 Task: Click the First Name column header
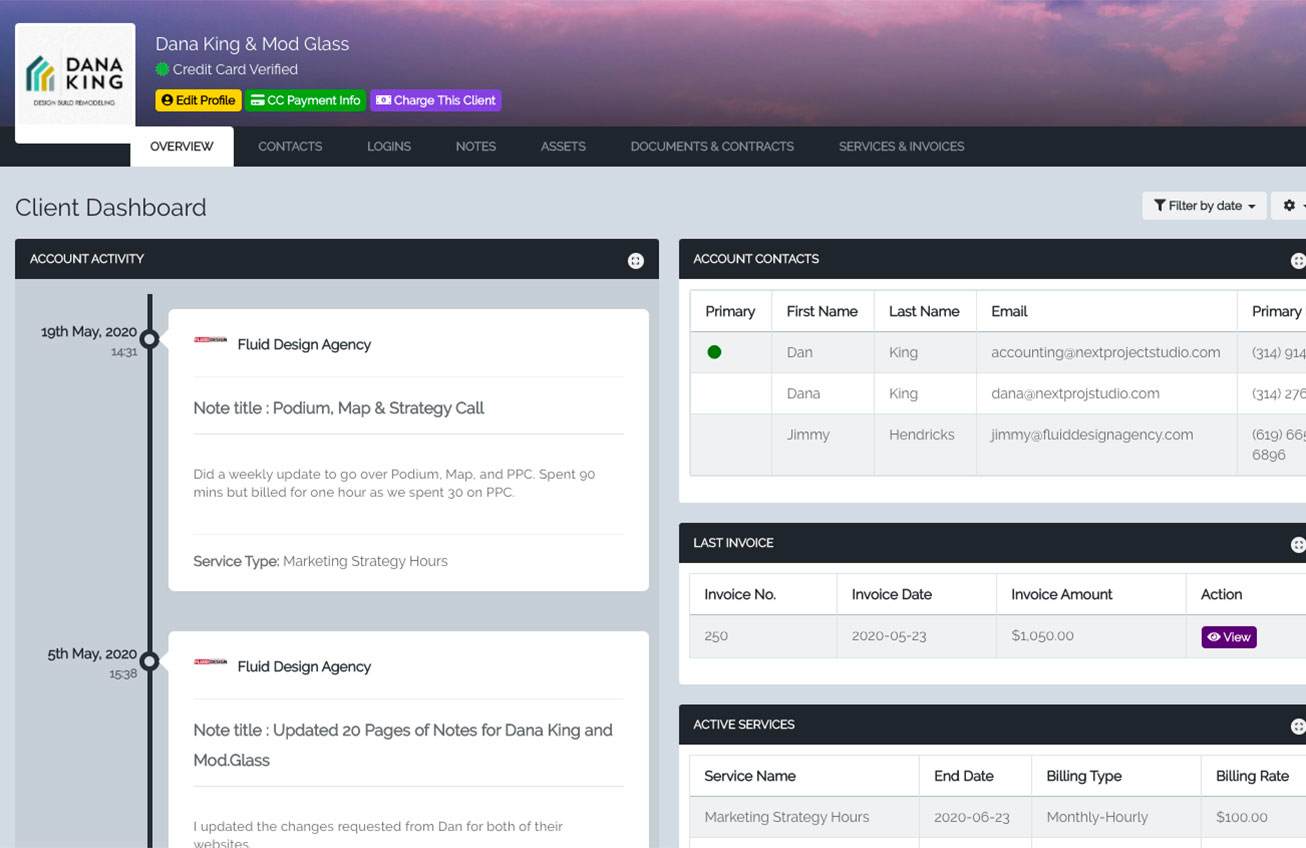point(822,311)
